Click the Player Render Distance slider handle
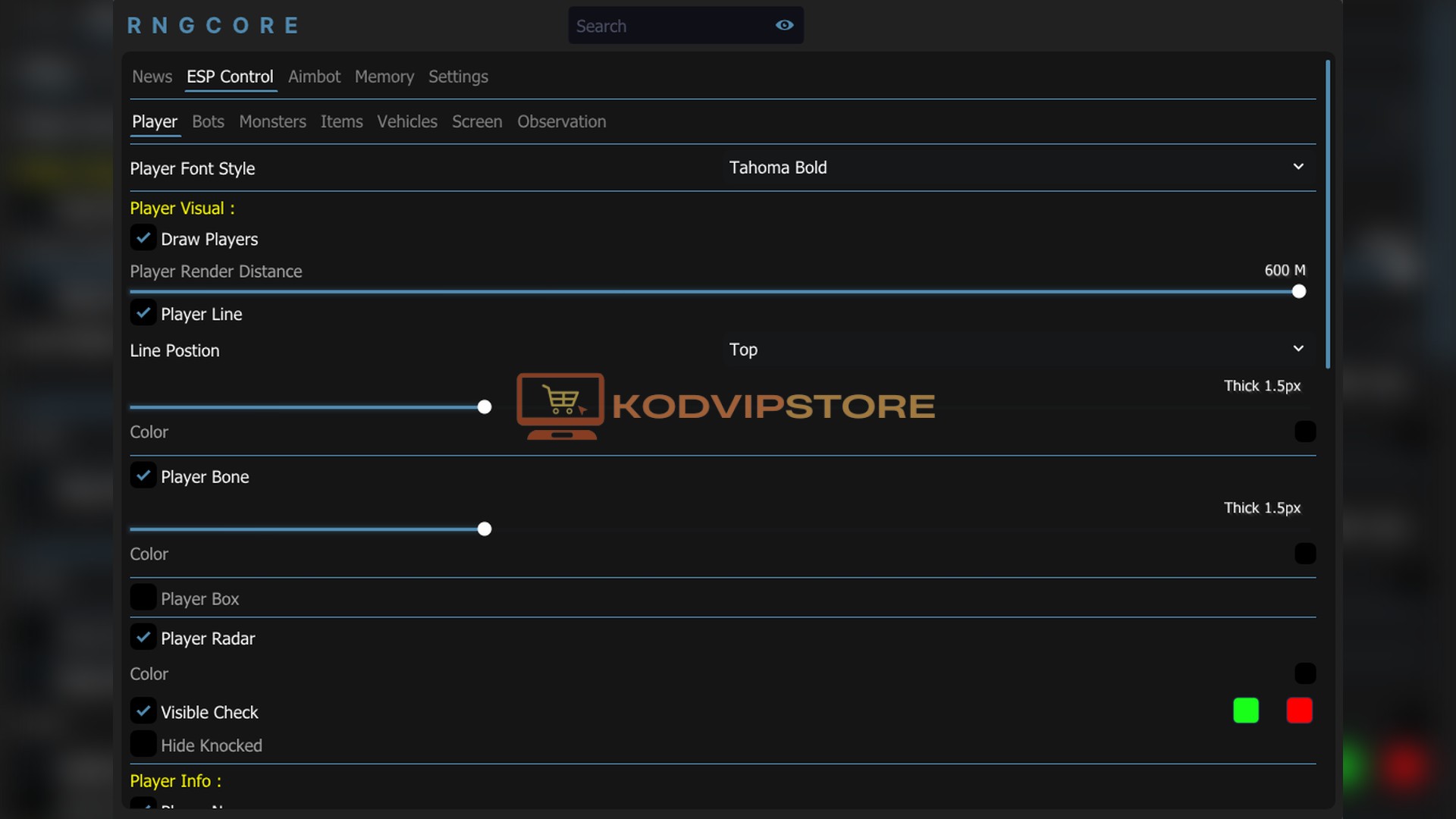Viewport: 1456px width, 819px height. [x=1298, y=291]
